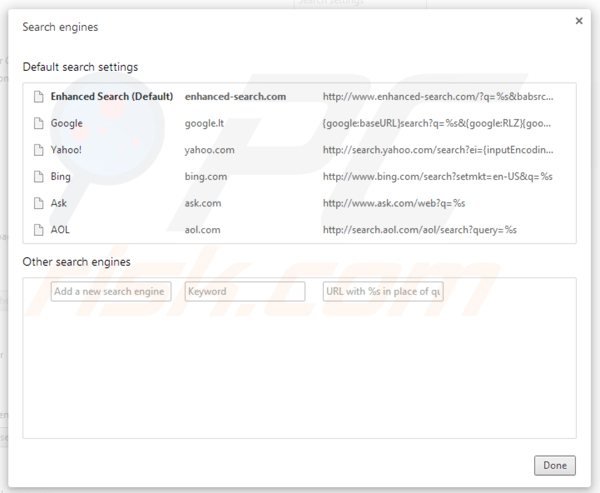Viewport: 600px width, 493px height.
Task: Select the Yahoo! search engine name
Action: 66,150
